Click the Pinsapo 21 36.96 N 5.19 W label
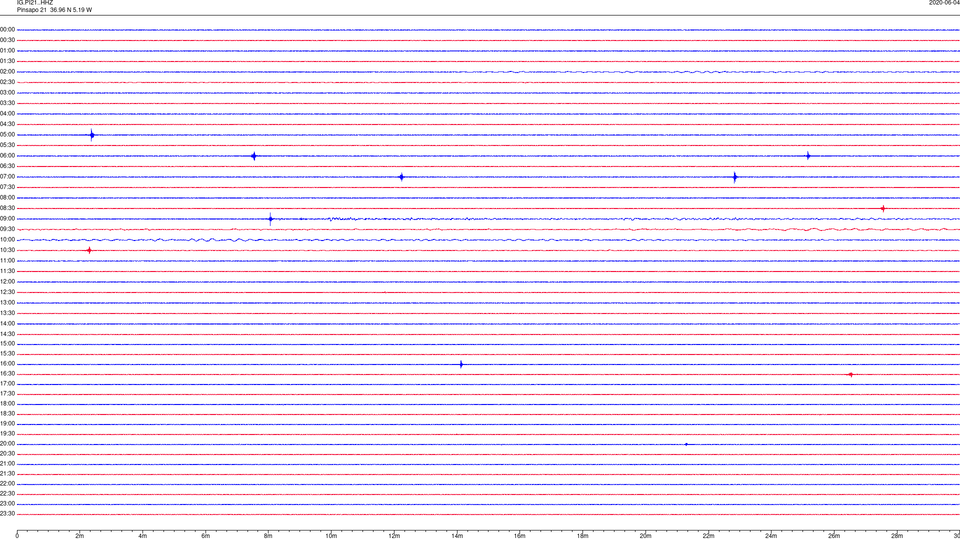960x540 pixels. 54,10
